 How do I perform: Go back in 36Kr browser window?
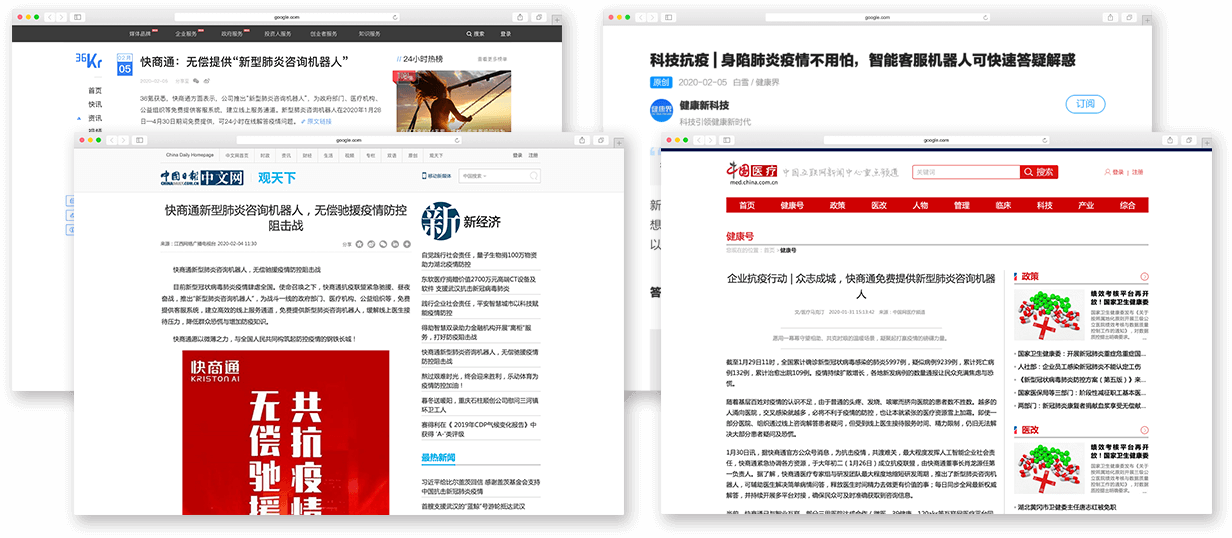click(x=49, y=18)
